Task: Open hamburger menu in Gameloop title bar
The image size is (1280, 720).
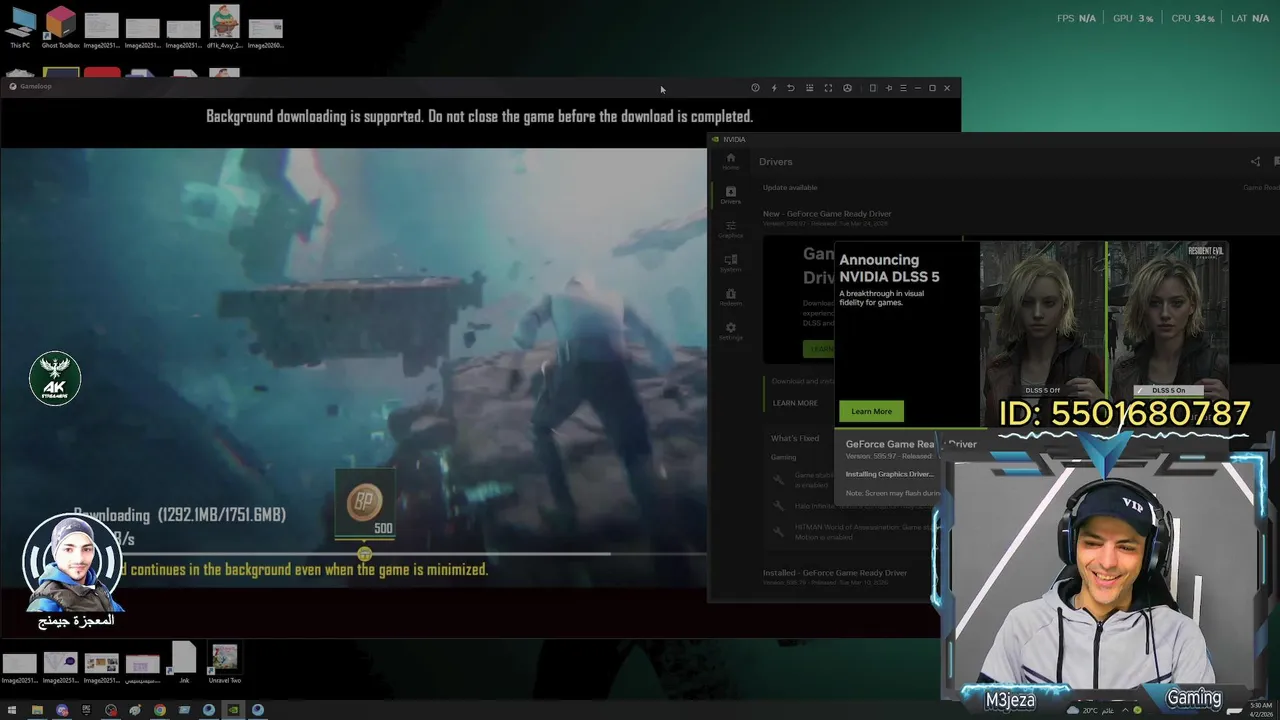Action: click(903, 88)
